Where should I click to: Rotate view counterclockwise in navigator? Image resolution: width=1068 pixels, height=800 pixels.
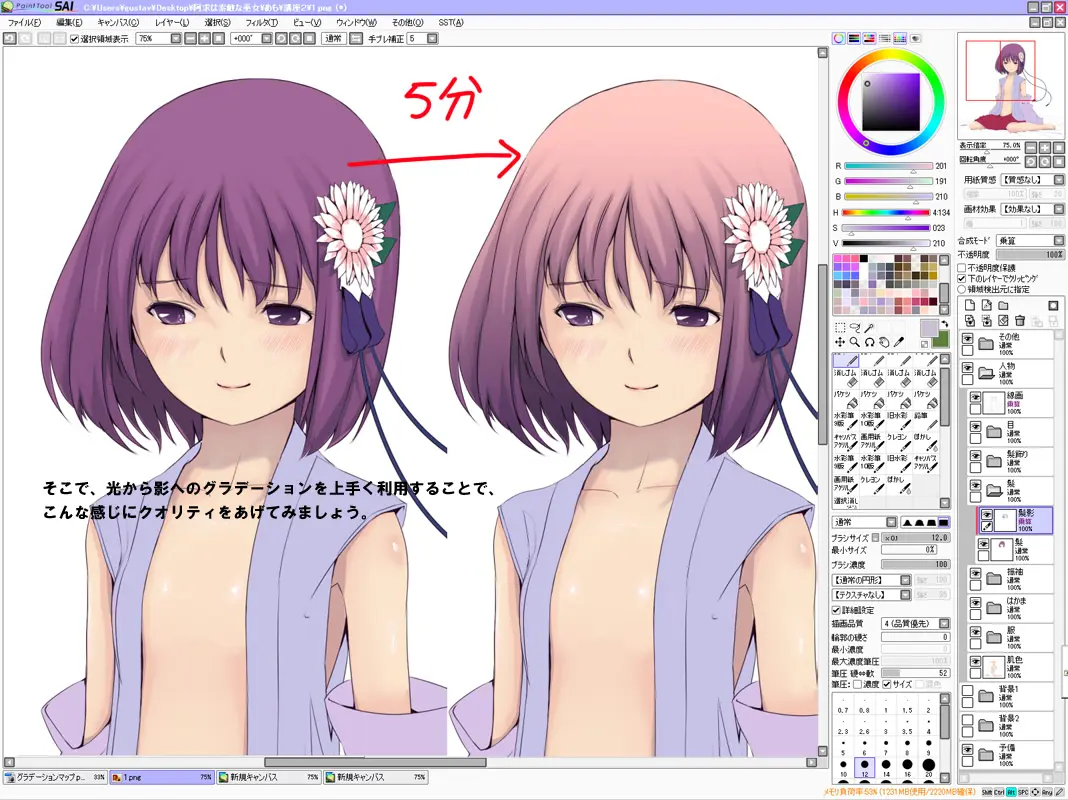tap(1031, 162)
